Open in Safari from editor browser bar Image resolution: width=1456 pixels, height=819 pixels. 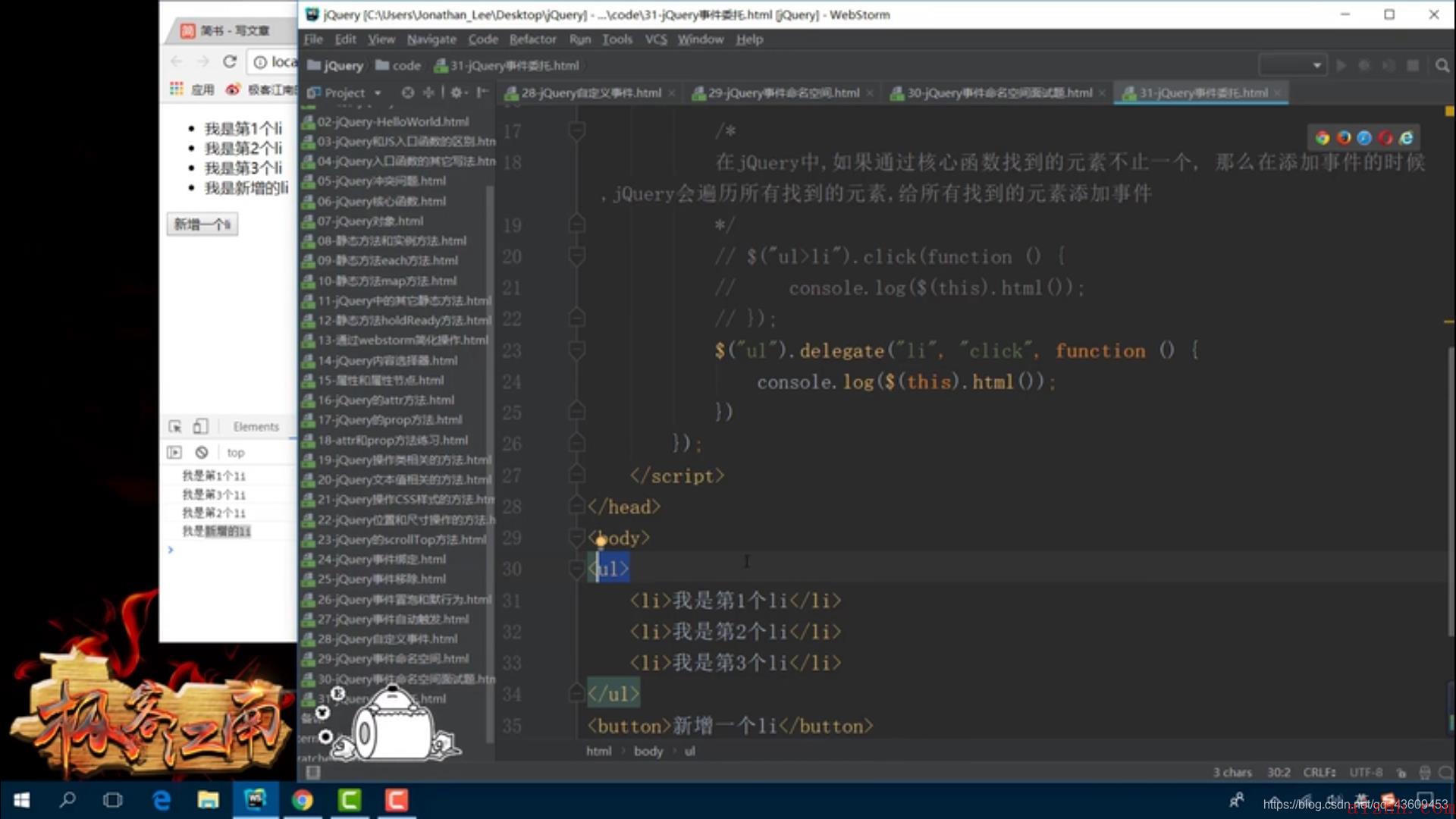[x=1364, y=137]
